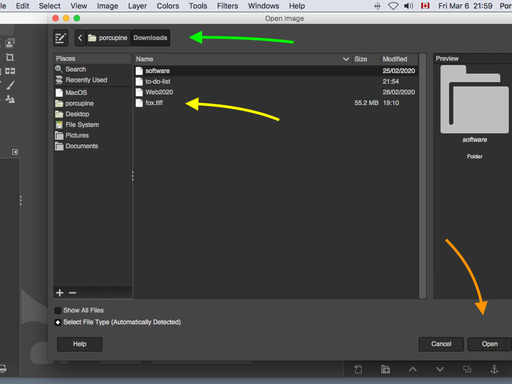512x384 pixels.
Task: Open the Edit menu
Action: (22, 6)
